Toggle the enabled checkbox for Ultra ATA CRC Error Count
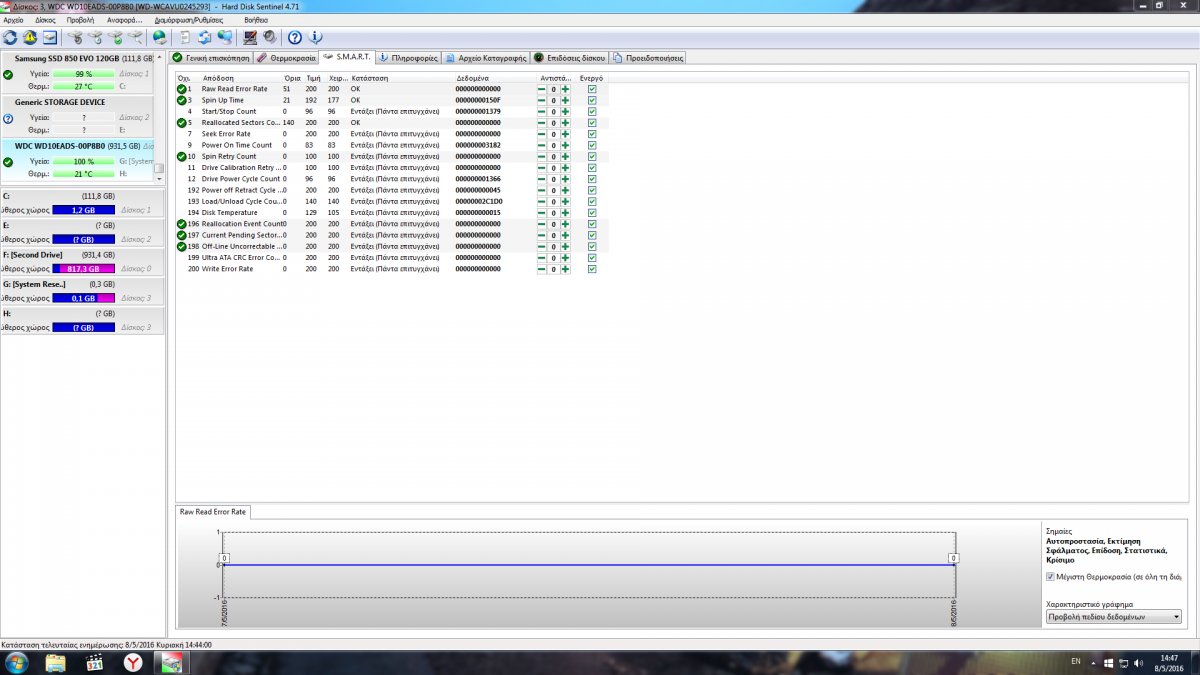The width and height of the screenshot is (1200, 675). tap(592, 258)
